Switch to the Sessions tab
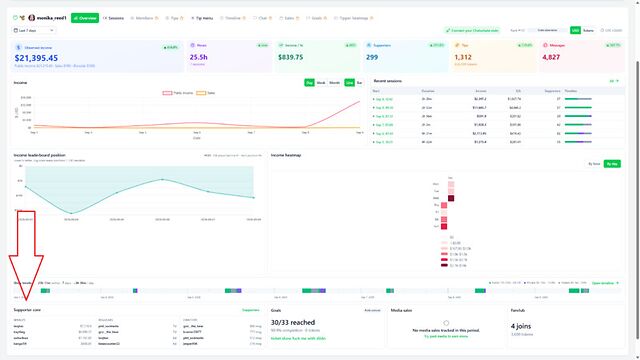 click(113, 18)
